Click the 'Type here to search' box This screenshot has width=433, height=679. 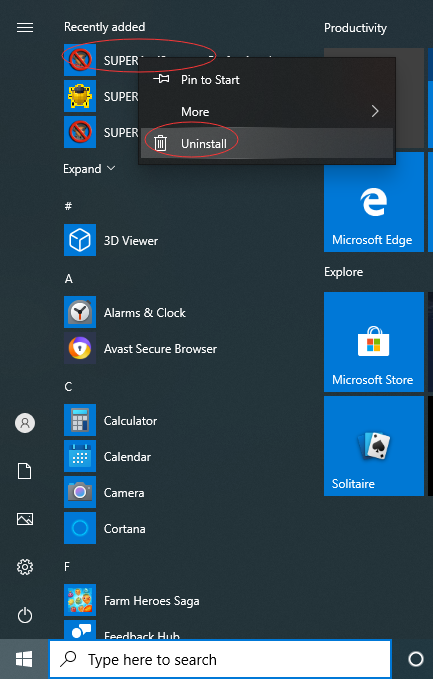[x=220, y=660]
